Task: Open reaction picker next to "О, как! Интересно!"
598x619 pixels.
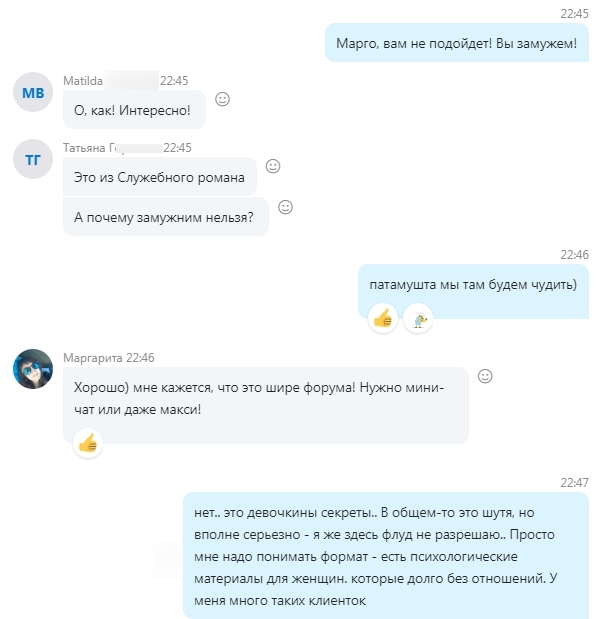Action: [x=222, y=99]
